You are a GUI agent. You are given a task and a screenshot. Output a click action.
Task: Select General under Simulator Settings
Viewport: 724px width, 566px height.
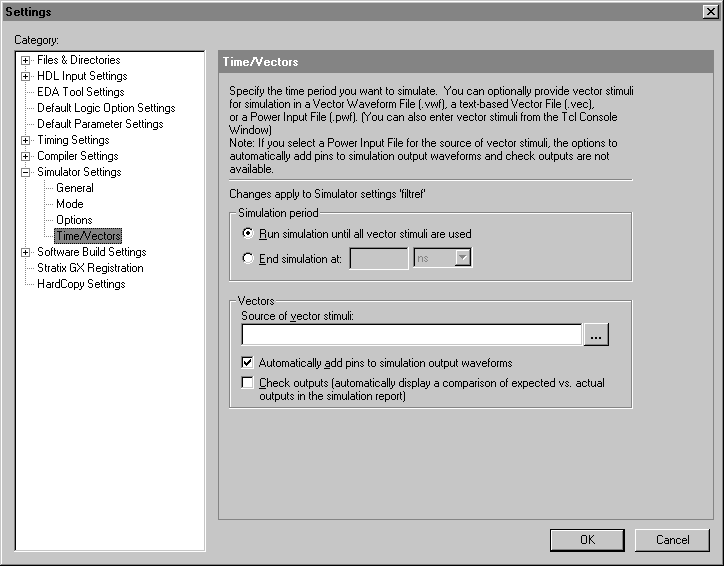click(75, 188)
